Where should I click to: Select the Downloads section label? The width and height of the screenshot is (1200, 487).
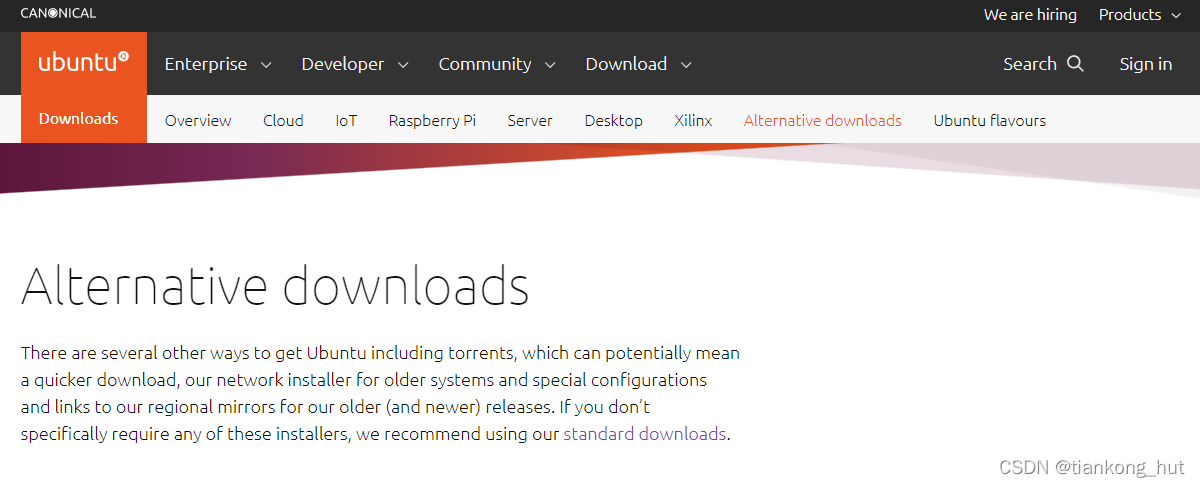pos(79,118)
